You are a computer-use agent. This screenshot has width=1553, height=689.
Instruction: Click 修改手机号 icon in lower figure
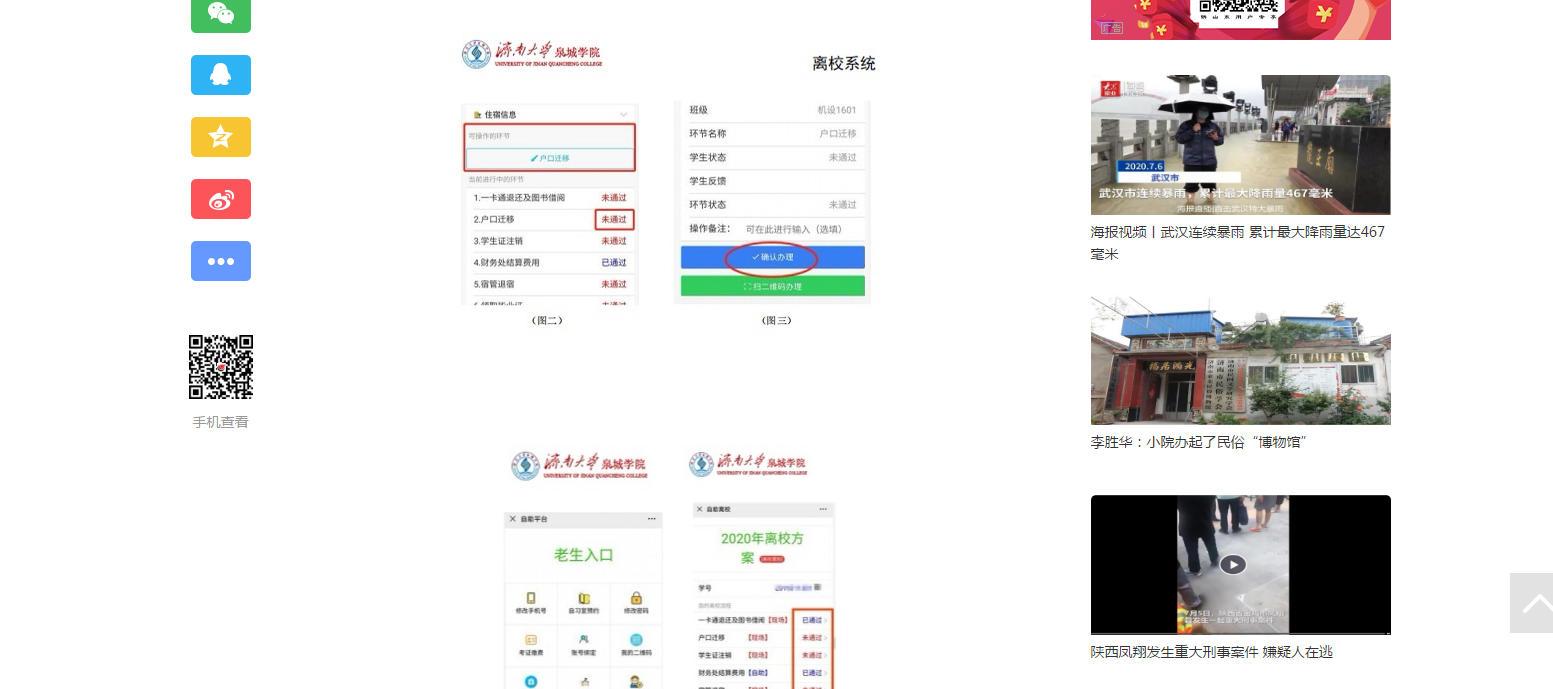tap(531, 603)
